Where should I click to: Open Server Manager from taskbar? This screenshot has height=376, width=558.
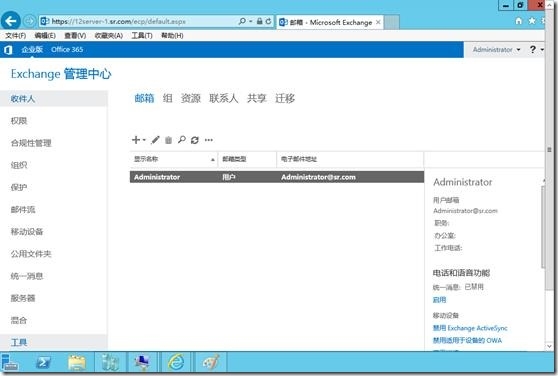pos(10,362)
